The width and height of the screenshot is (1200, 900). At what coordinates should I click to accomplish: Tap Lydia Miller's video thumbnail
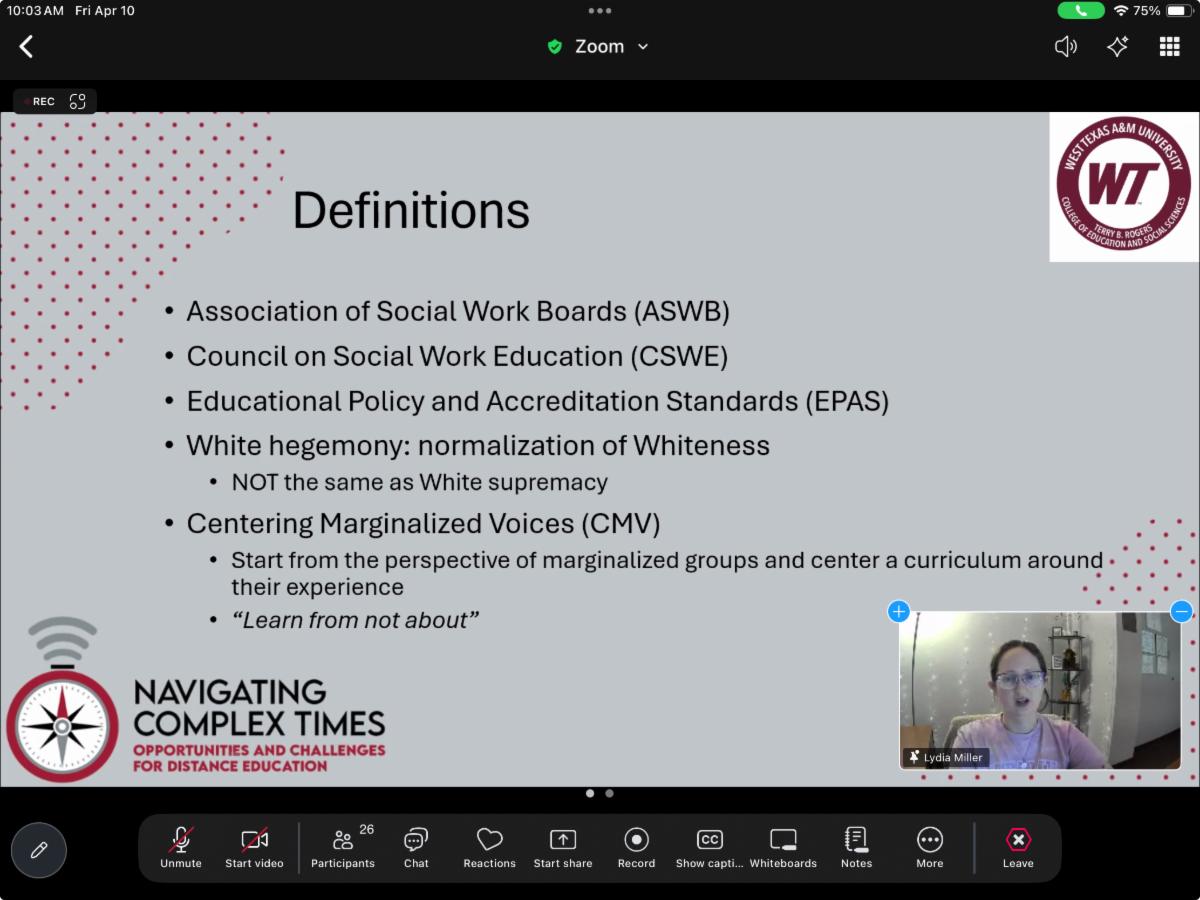click(x=1040, y=690)
